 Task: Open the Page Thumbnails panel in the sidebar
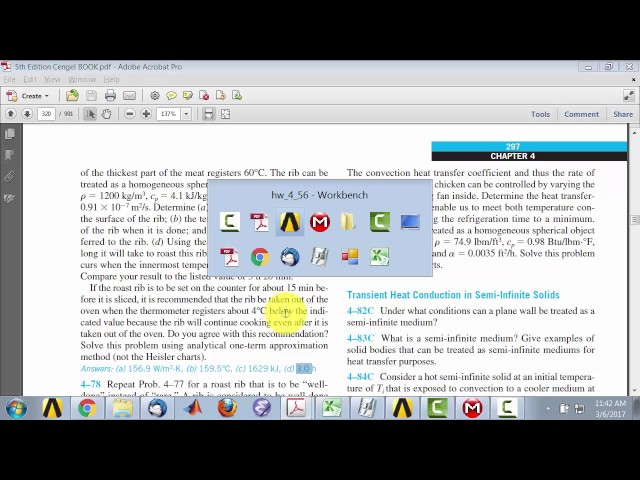10,134
